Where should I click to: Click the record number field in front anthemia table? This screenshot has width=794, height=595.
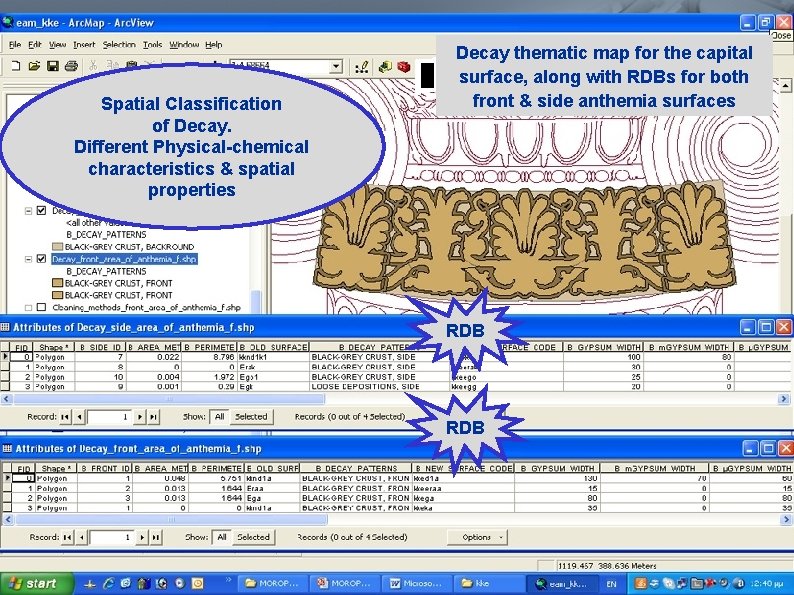(x=112, y=537)
